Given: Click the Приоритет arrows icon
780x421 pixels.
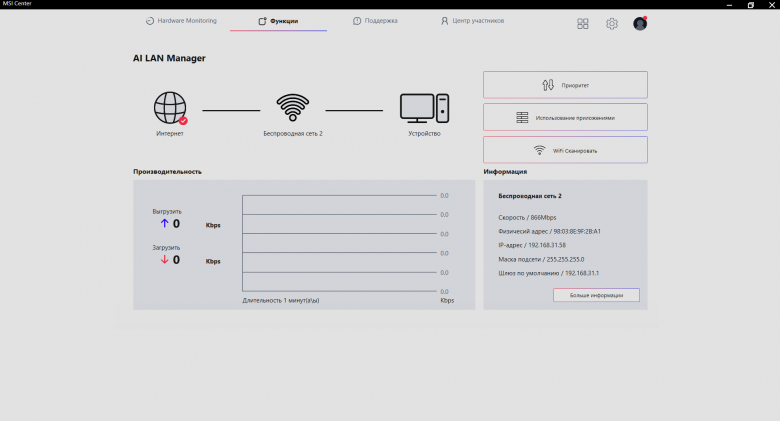Looking at the screenshot, I should [x=548, y=85].
